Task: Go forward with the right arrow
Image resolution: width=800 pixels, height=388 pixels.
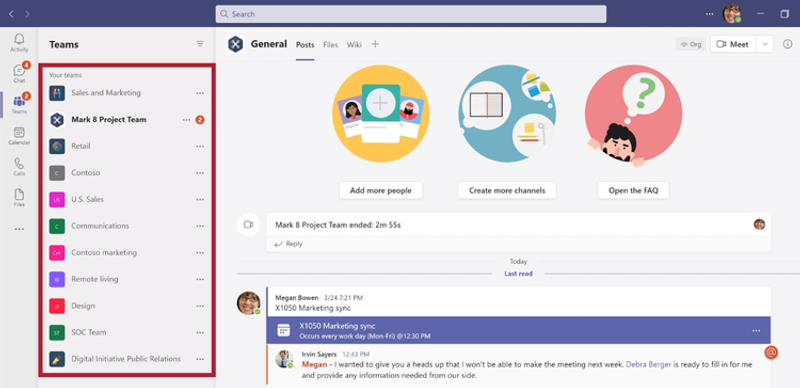Action: tap(27, 14)
